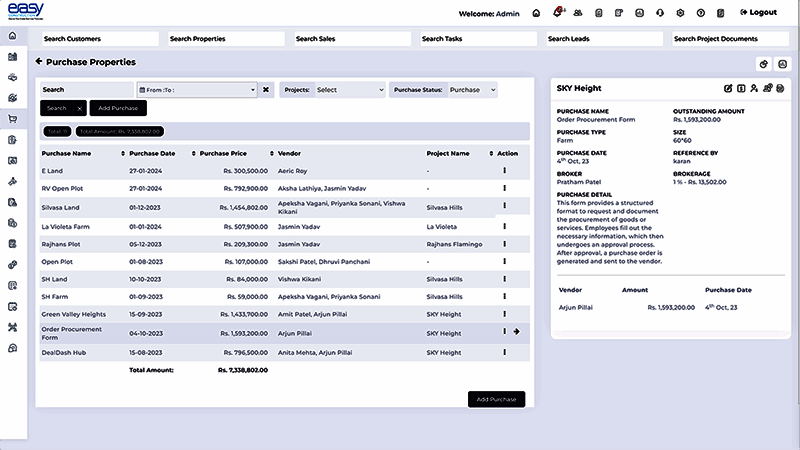Click the back arrow beside Purchase Properties
Screen dimensions: 800x450
coord(39,61)
